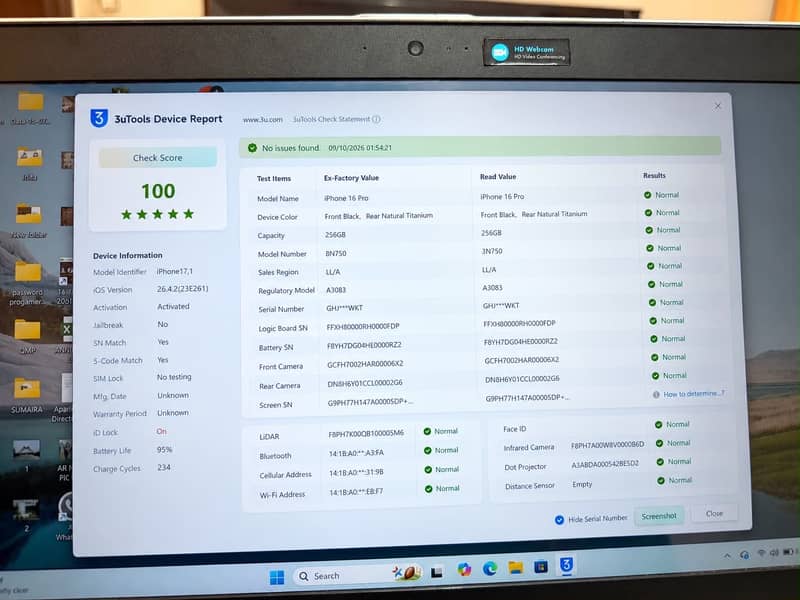The image size is (800, 600).
Task: Click the Bluetooth address 14:1B:A0:**:A3:FA
Action: coord(357,453)
